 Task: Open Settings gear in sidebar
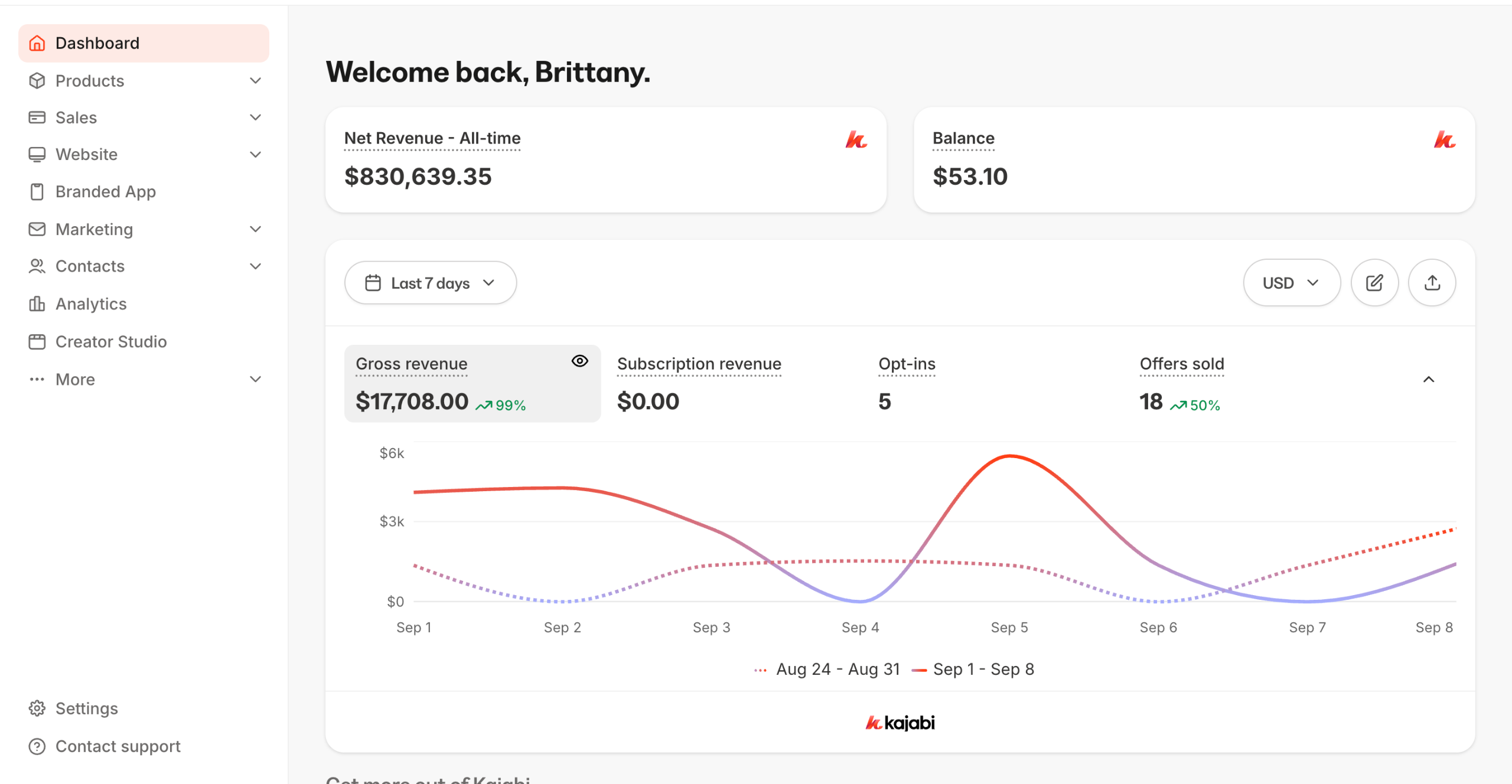[37, 708]
